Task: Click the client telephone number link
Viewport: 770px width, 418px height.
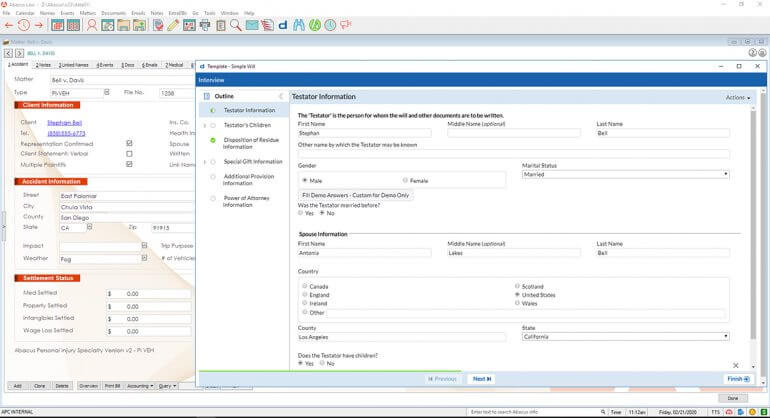Action: pos(66,133)
